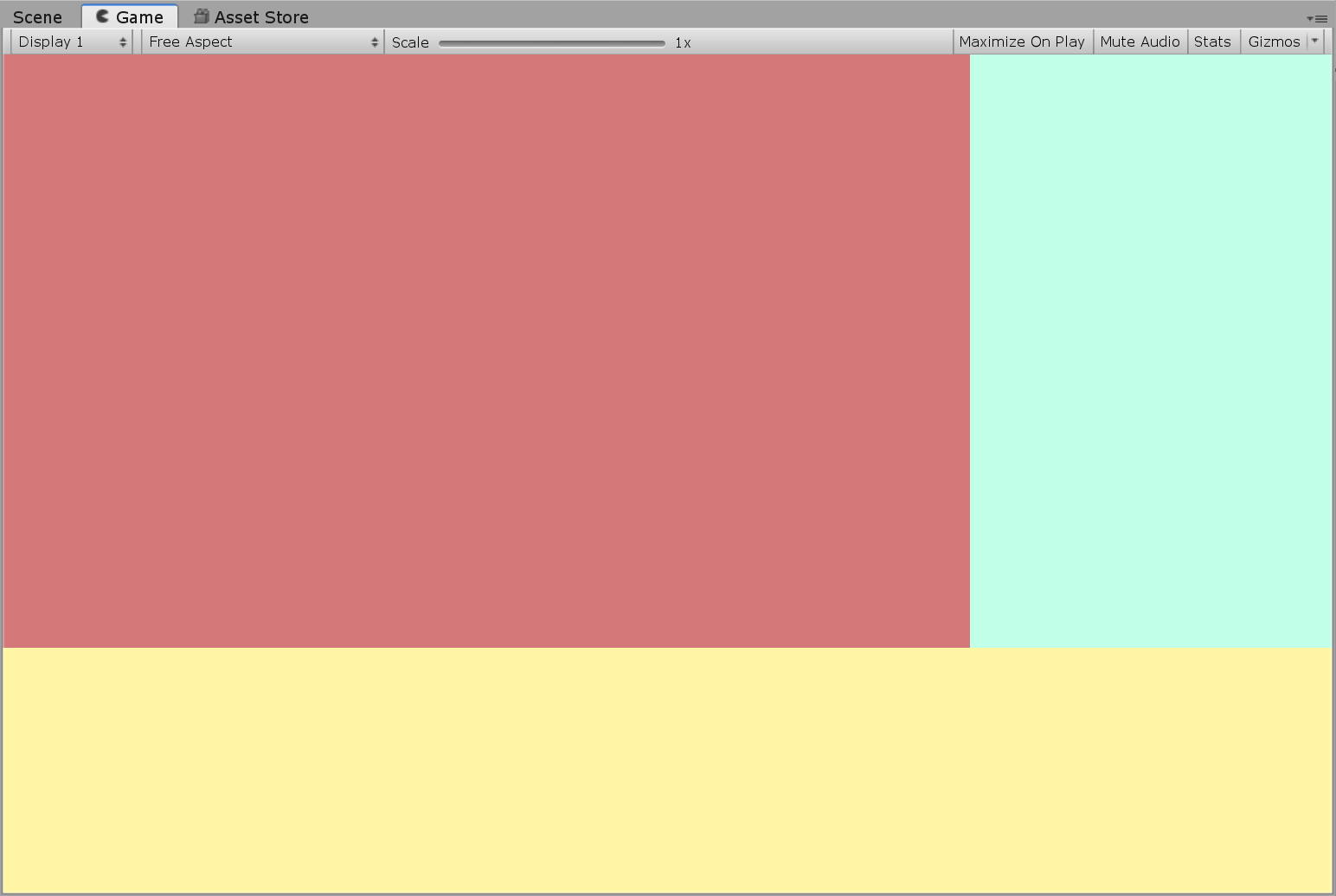
Task: Click the Scale slider track
Action: (x=552, y=42)
